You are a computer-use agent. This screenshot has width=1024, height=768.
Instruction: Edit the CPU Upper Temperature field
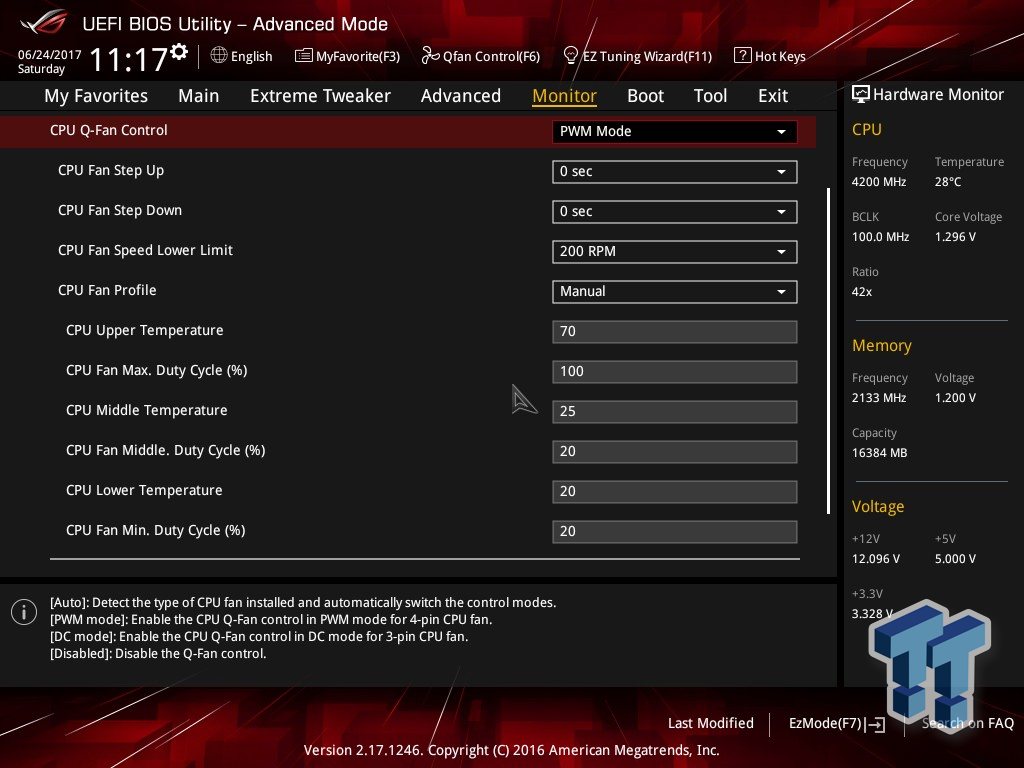675,331
